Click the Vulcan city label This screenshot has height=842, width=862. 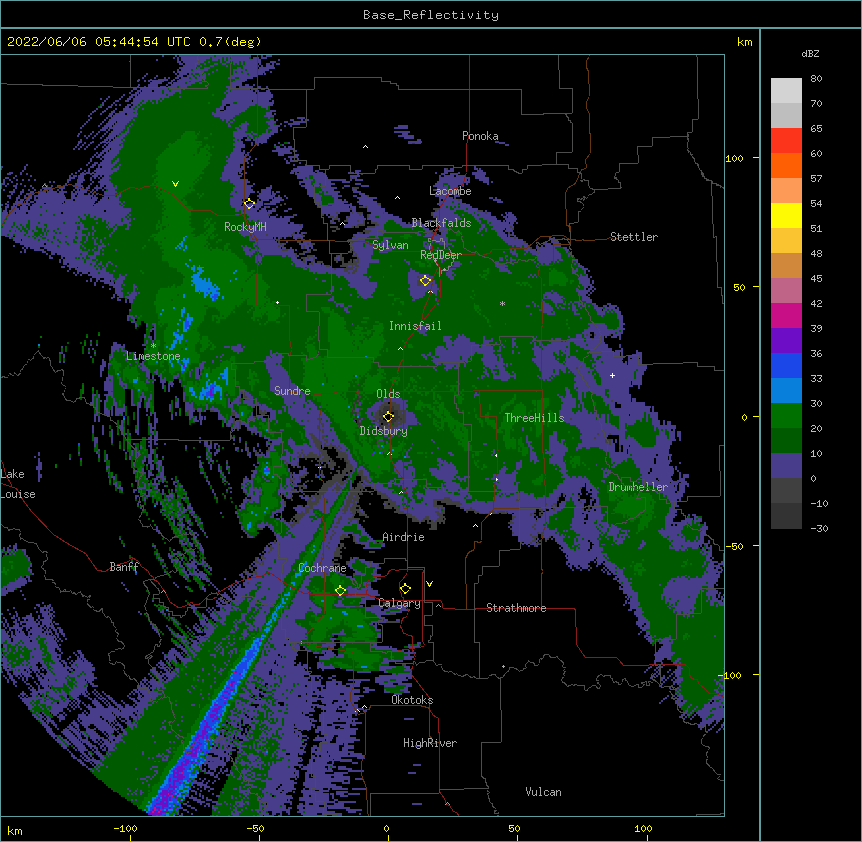[543, 792]
